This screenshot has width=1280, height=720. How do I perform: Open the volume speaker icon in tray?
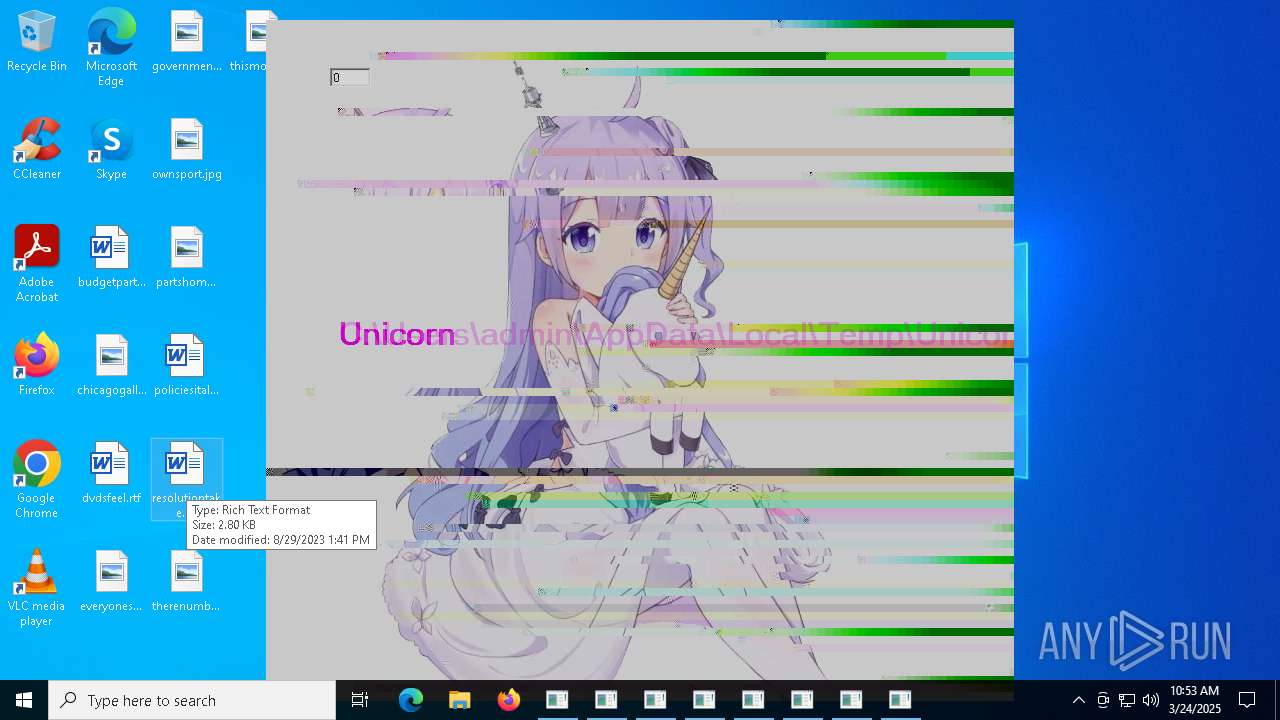pos(1151,700)
